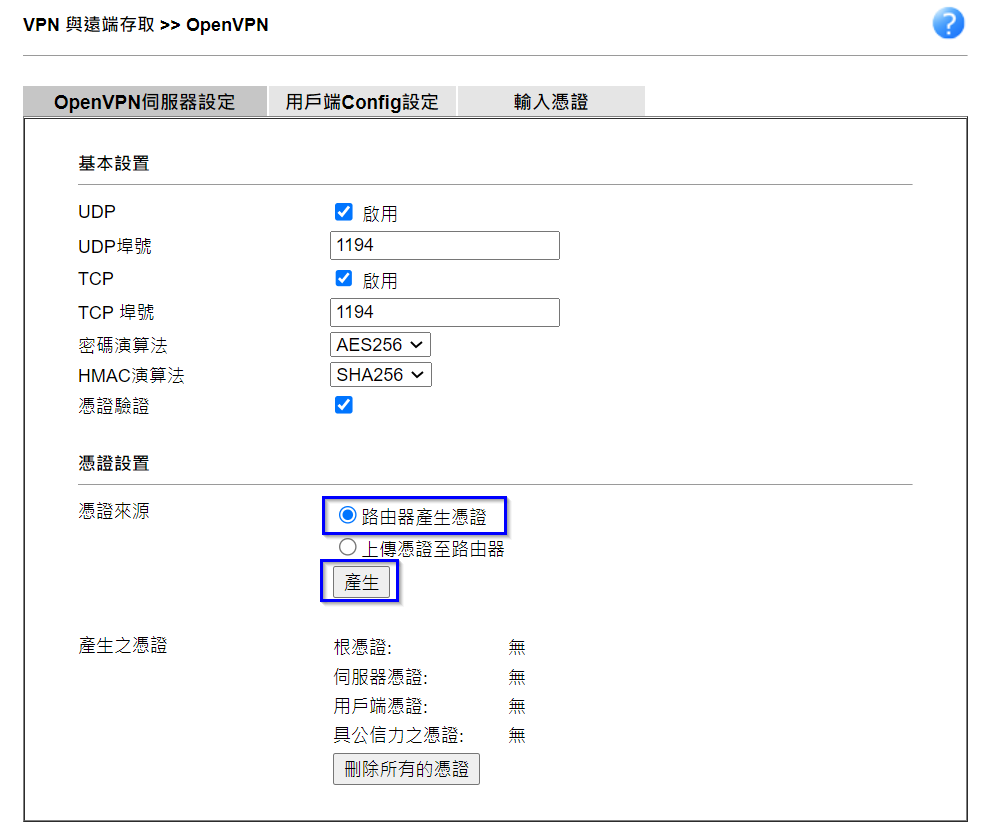The width and height of the screenshot is (991, 822).
Task: Focus the UDP埠號 input field
Action: [x=444, y=246]
